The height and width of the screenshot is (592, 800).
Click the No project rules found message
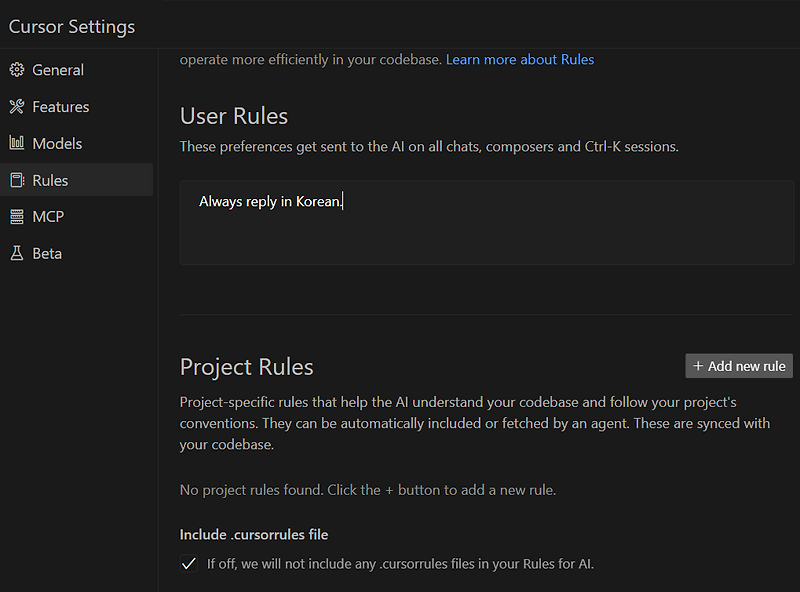(368, 490)
